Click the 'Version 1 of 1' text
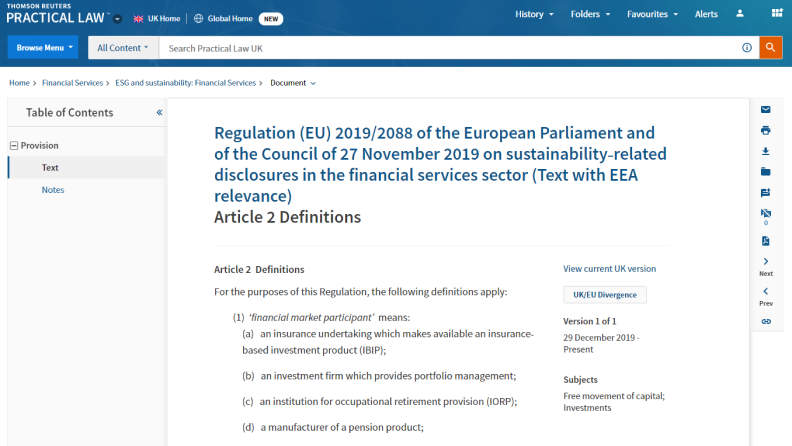The image size is (792, 446). [x=589, y=321]
